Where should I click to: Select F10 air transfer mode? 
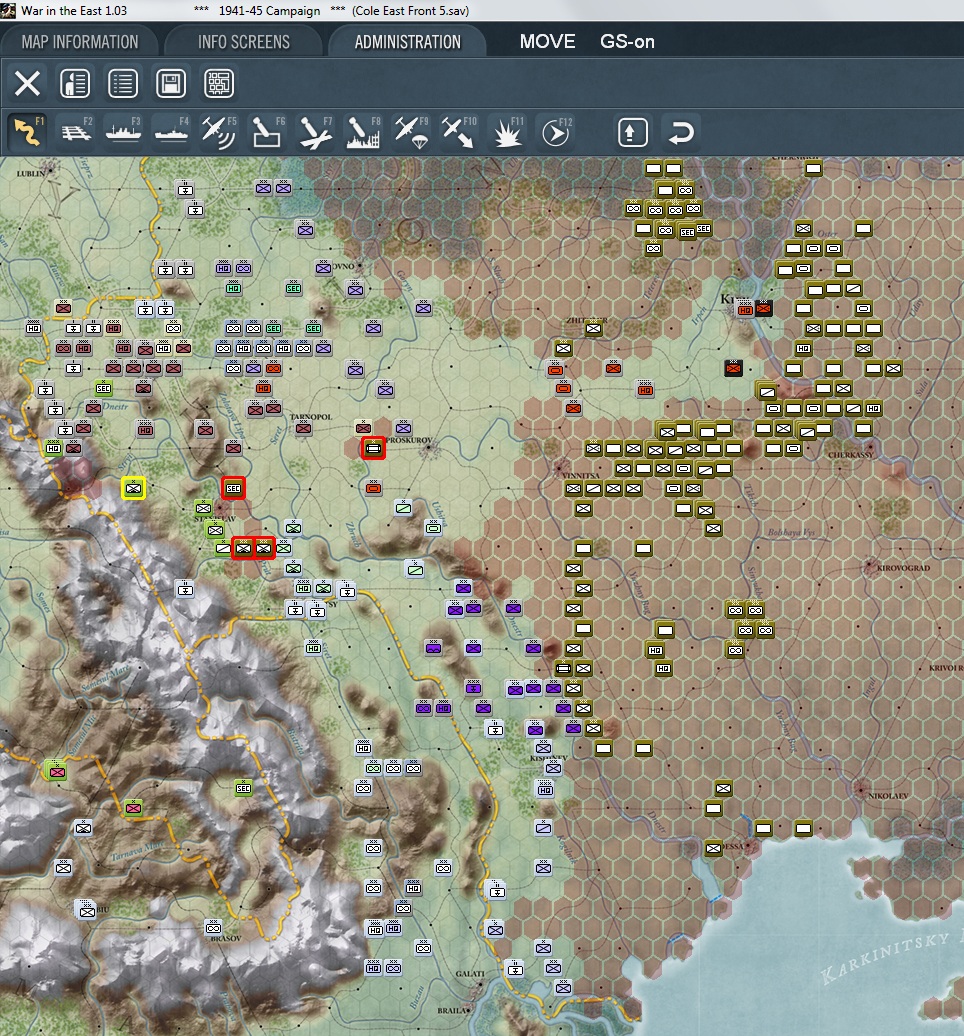click(x=459, y=131)
